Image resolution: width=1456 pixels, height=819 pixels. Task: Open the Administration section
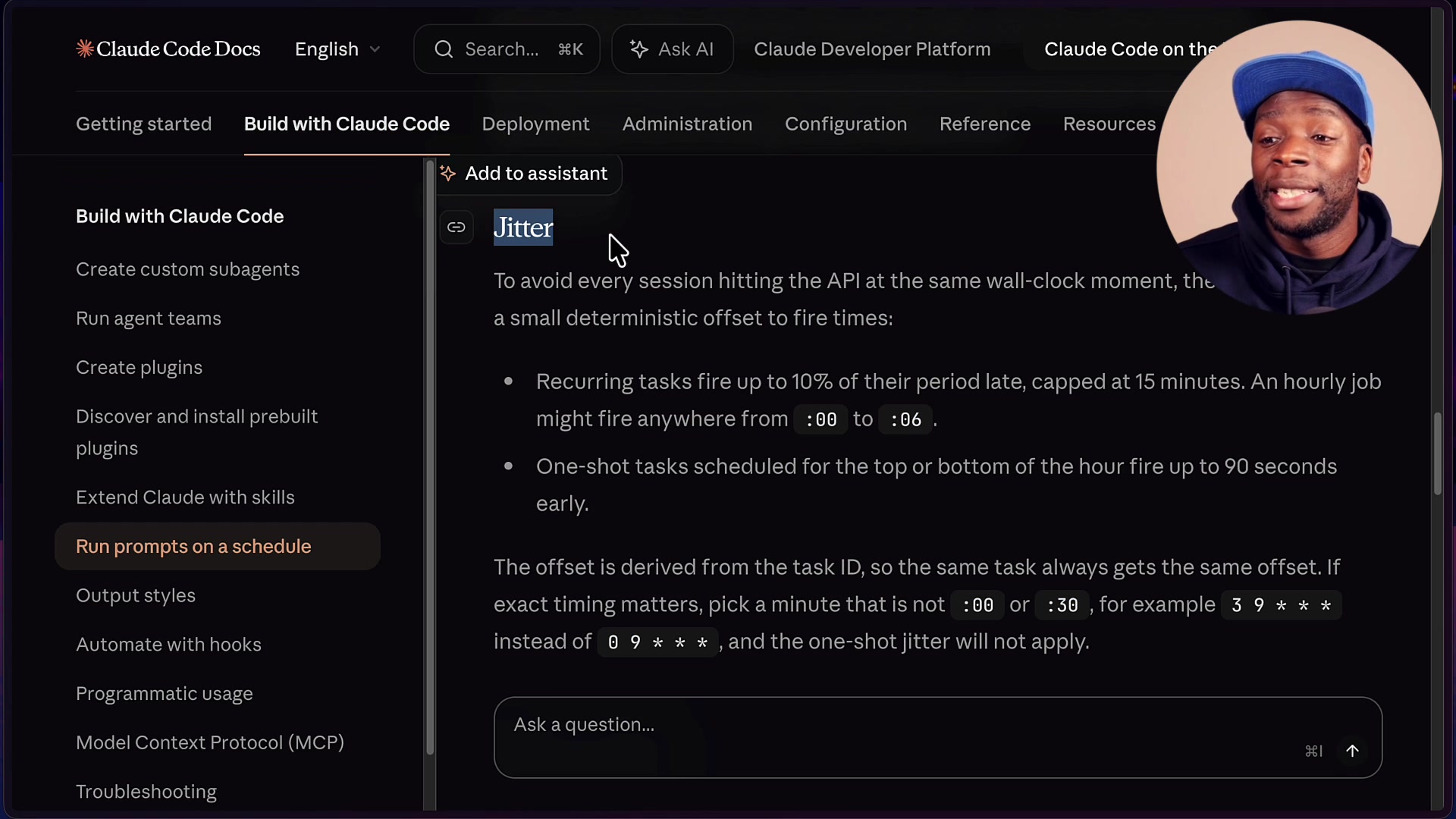point(687,124)
